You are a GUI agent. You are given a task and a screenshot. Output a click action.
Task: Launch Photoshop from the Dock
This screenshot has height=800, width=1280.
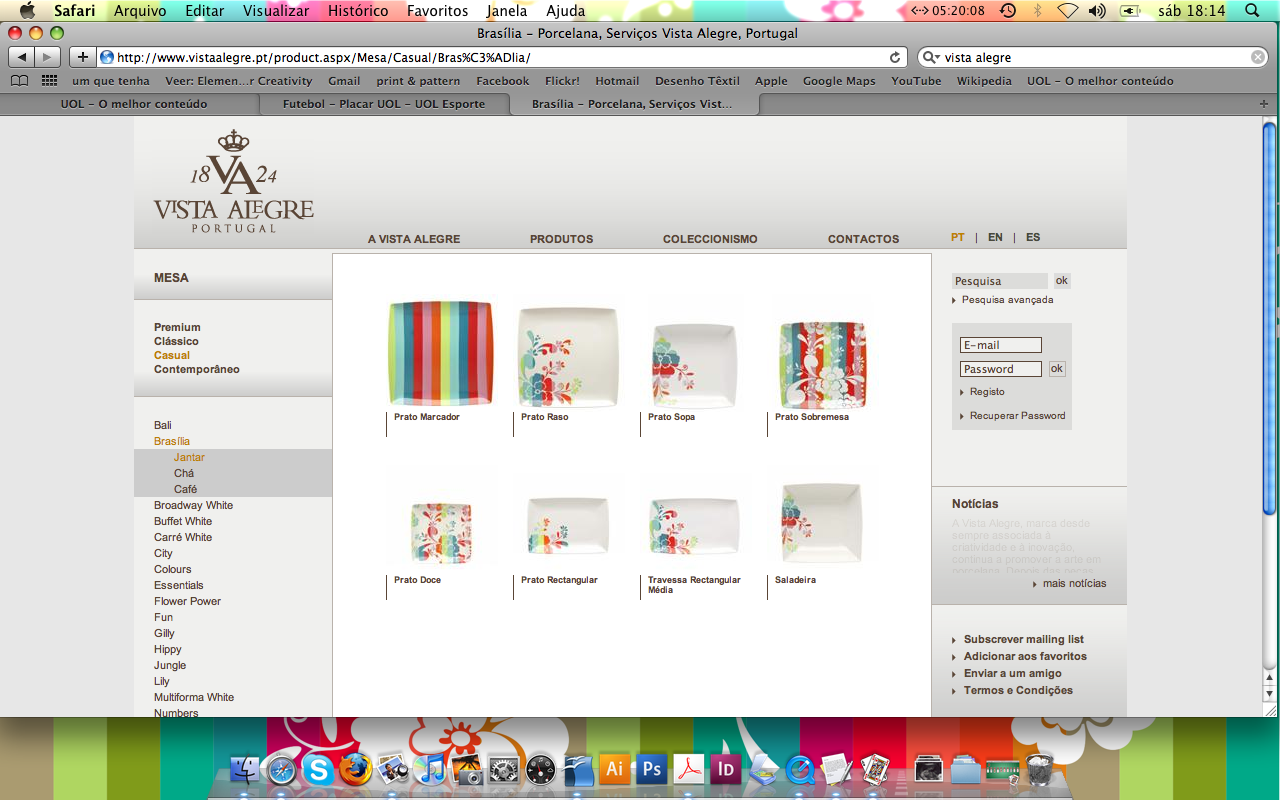[652, 769]
